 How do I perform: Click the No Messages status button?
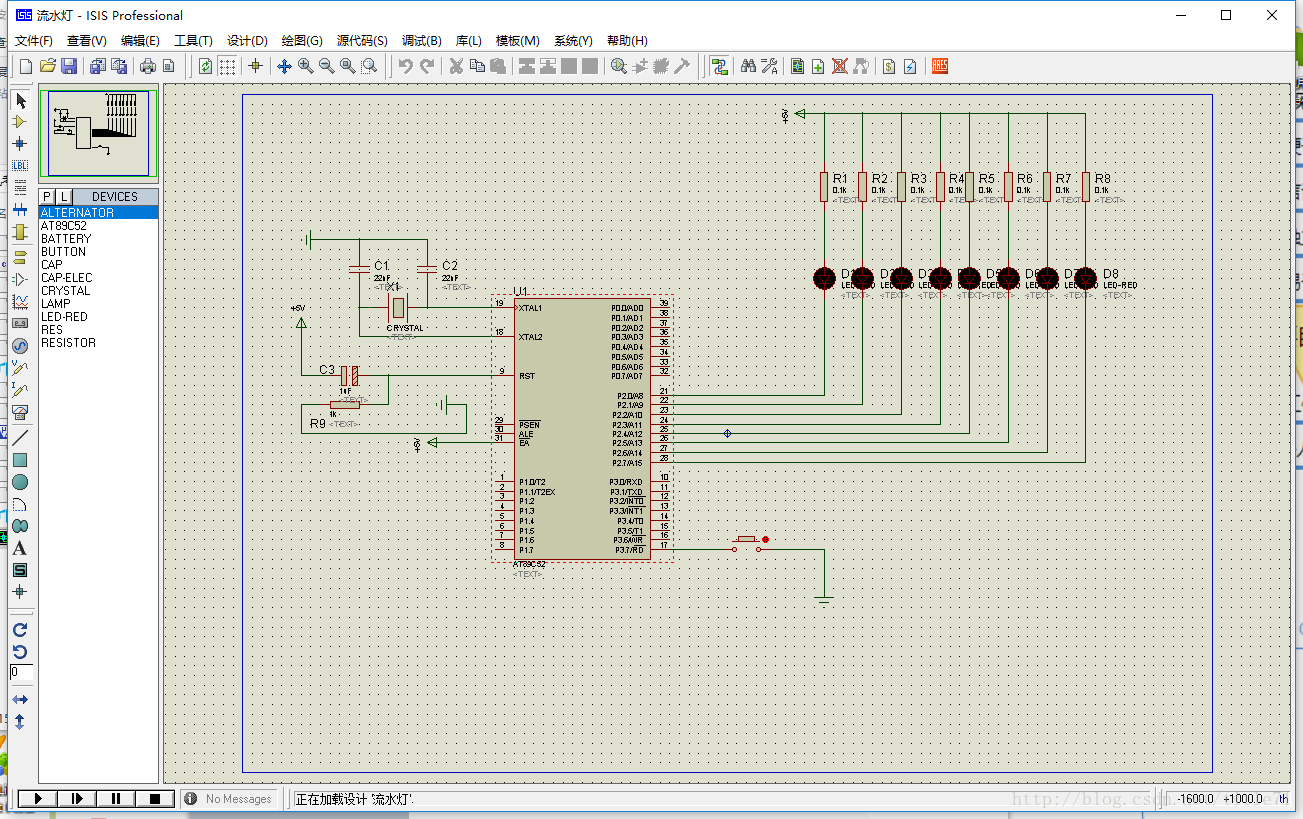[x=229, y=799]
